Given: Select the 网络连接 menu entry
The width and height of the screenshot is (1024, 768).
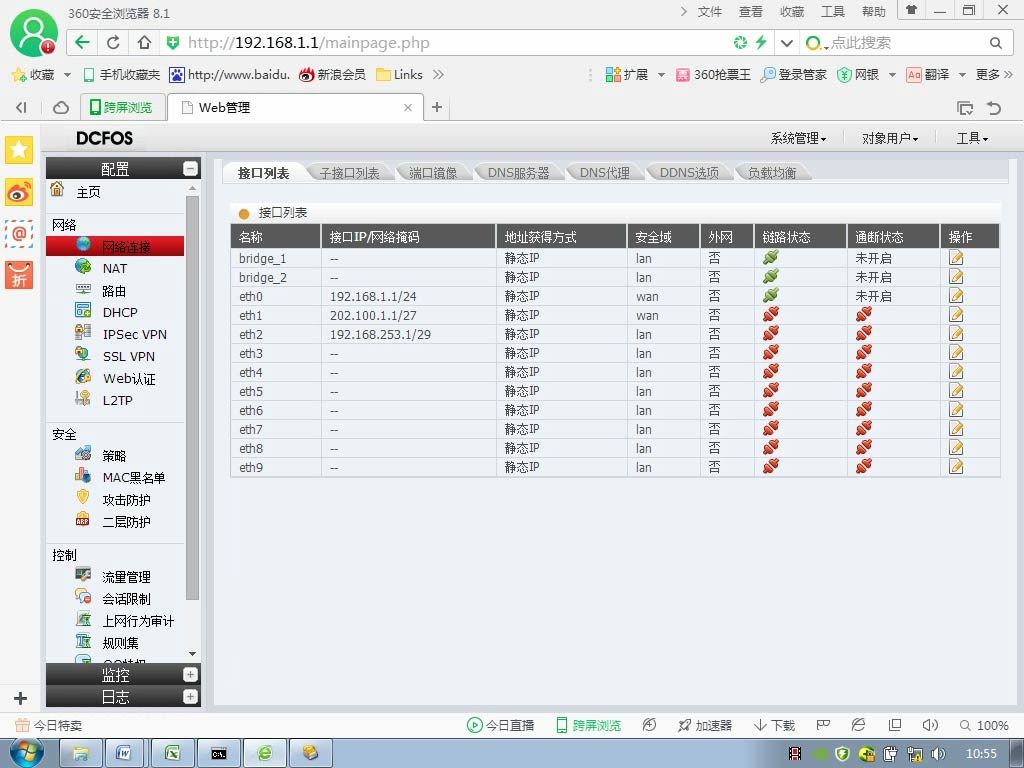Looking at the screenshot, I should (x=115, y=246).
